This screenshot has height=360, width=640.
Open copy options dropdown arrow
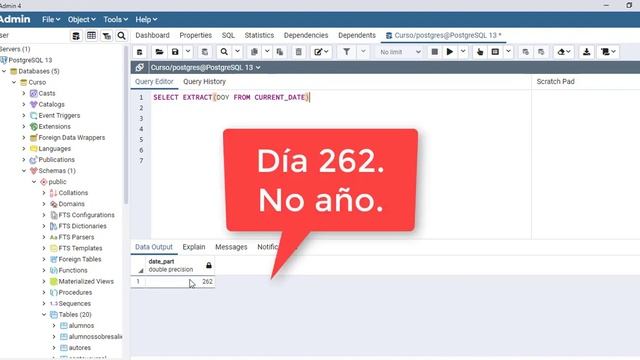click(x=267, y=52)
